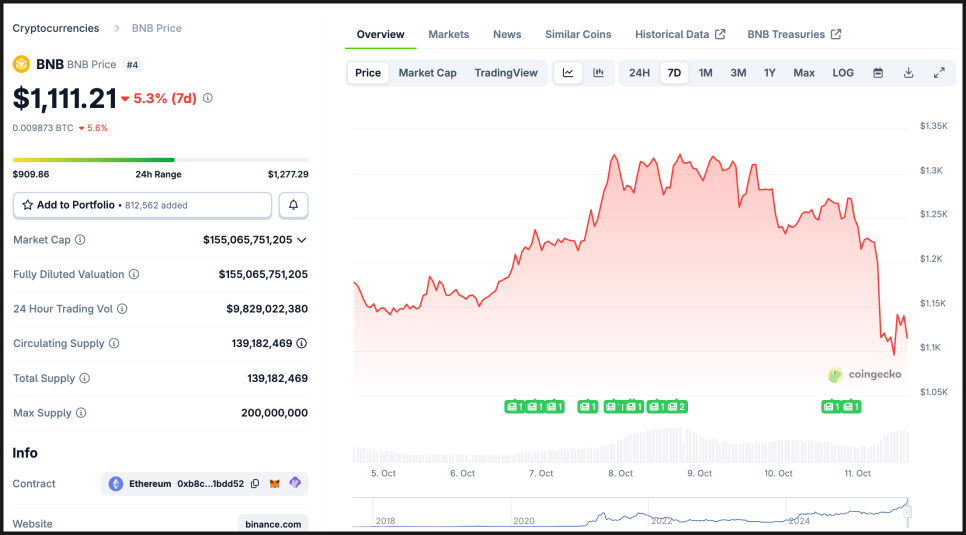Select the 24H time range
The image size is (966, 535).
coord(639,73)
